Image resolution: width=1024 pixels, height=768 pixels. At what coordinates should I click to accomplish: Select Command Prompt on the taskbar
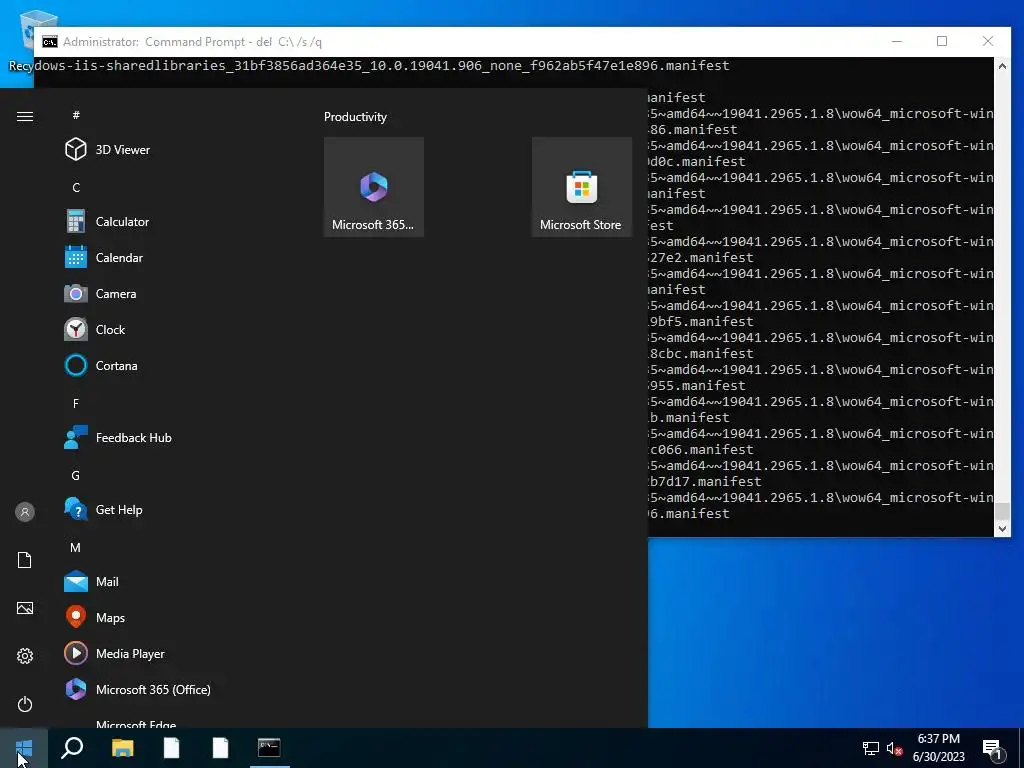click(x=269, y=748)
